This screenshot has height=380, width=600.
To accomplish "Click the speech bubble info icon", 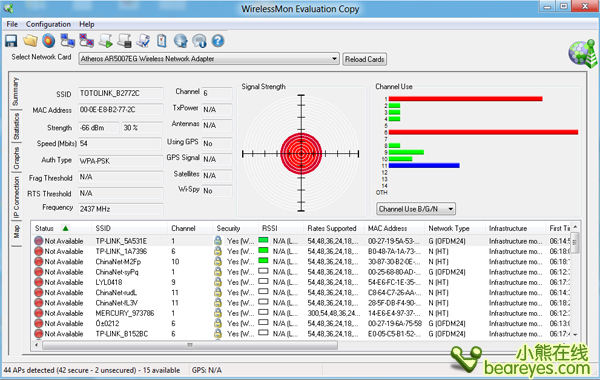I will [x=199, y=41].
